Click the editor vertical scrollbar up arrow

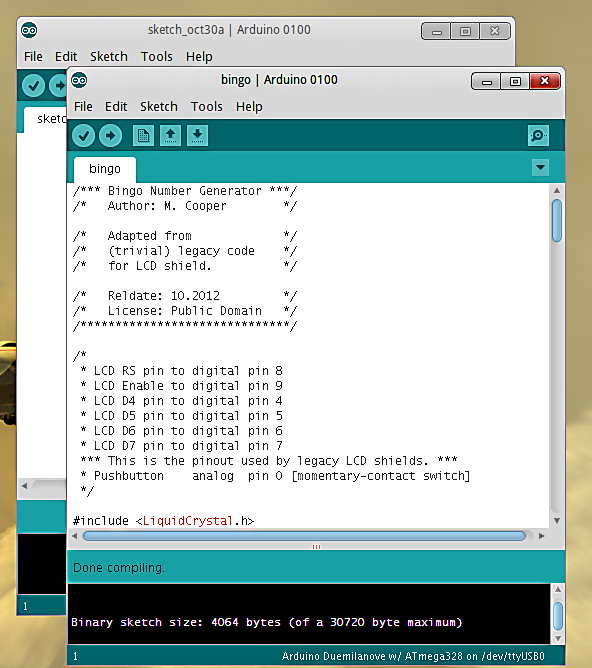557,190
